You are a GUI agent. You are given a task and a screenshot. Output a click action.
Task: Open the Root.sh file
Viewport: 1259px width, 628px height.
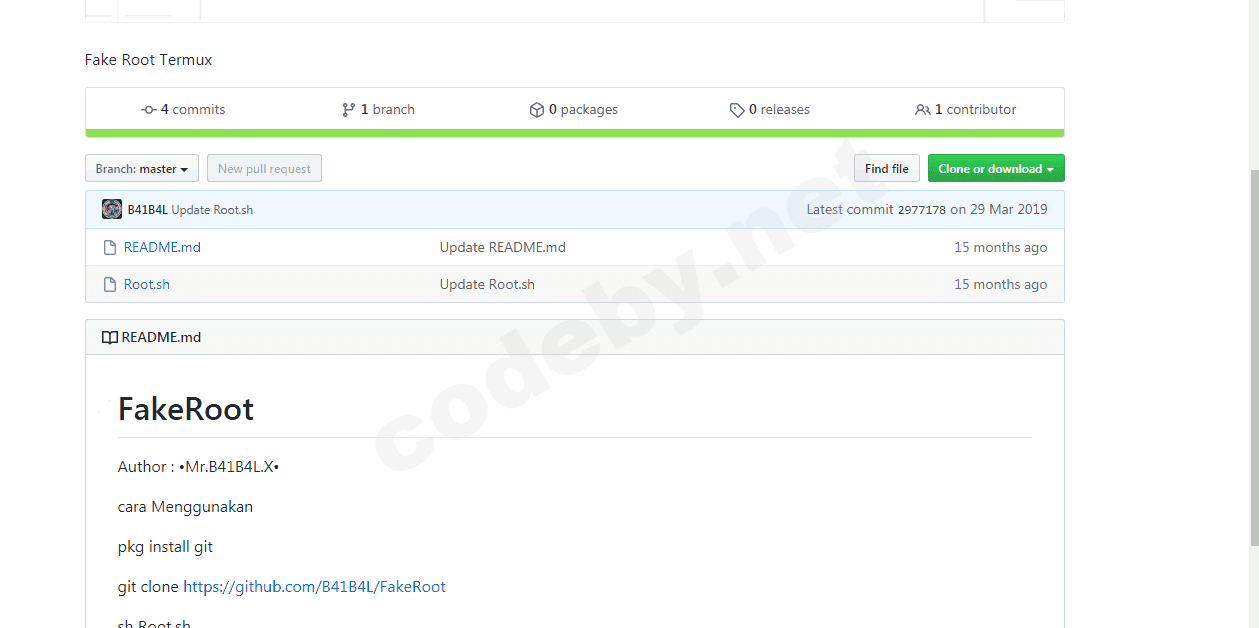pyautogui.click(x=147, y=284)
